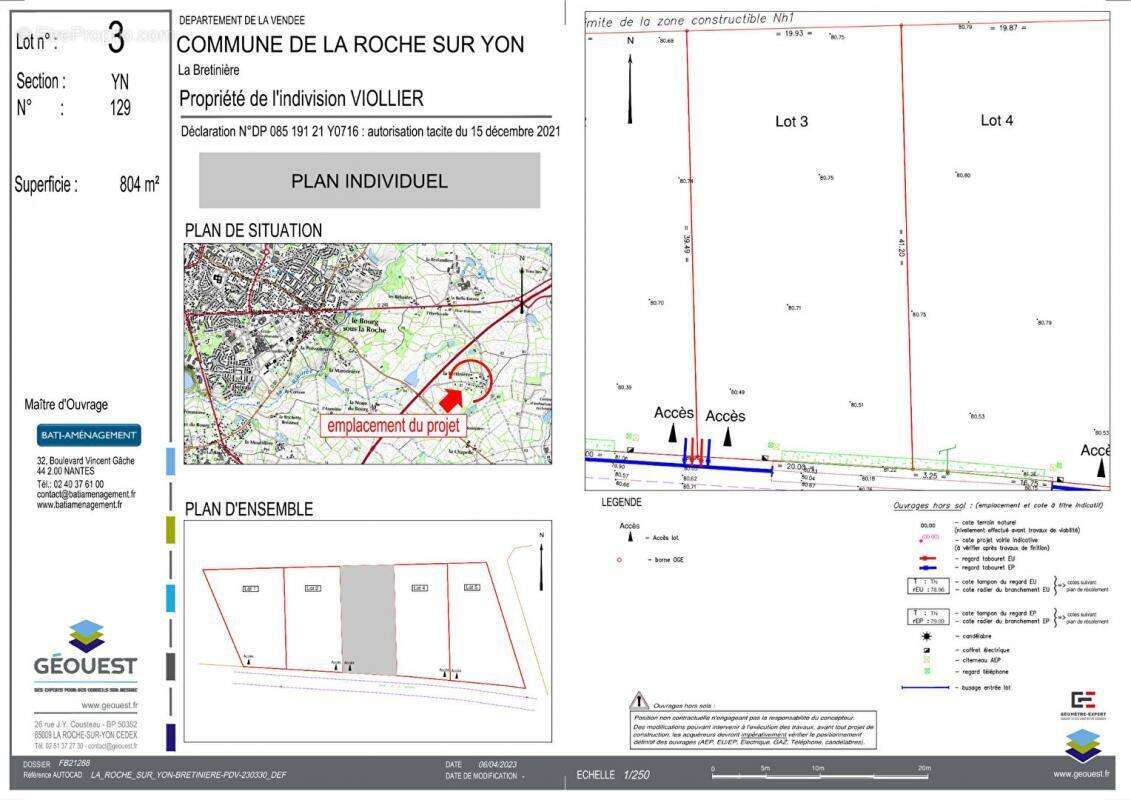Click the borne OGE red circle in legend
The image size is (1131, 800).
(620, 559)
